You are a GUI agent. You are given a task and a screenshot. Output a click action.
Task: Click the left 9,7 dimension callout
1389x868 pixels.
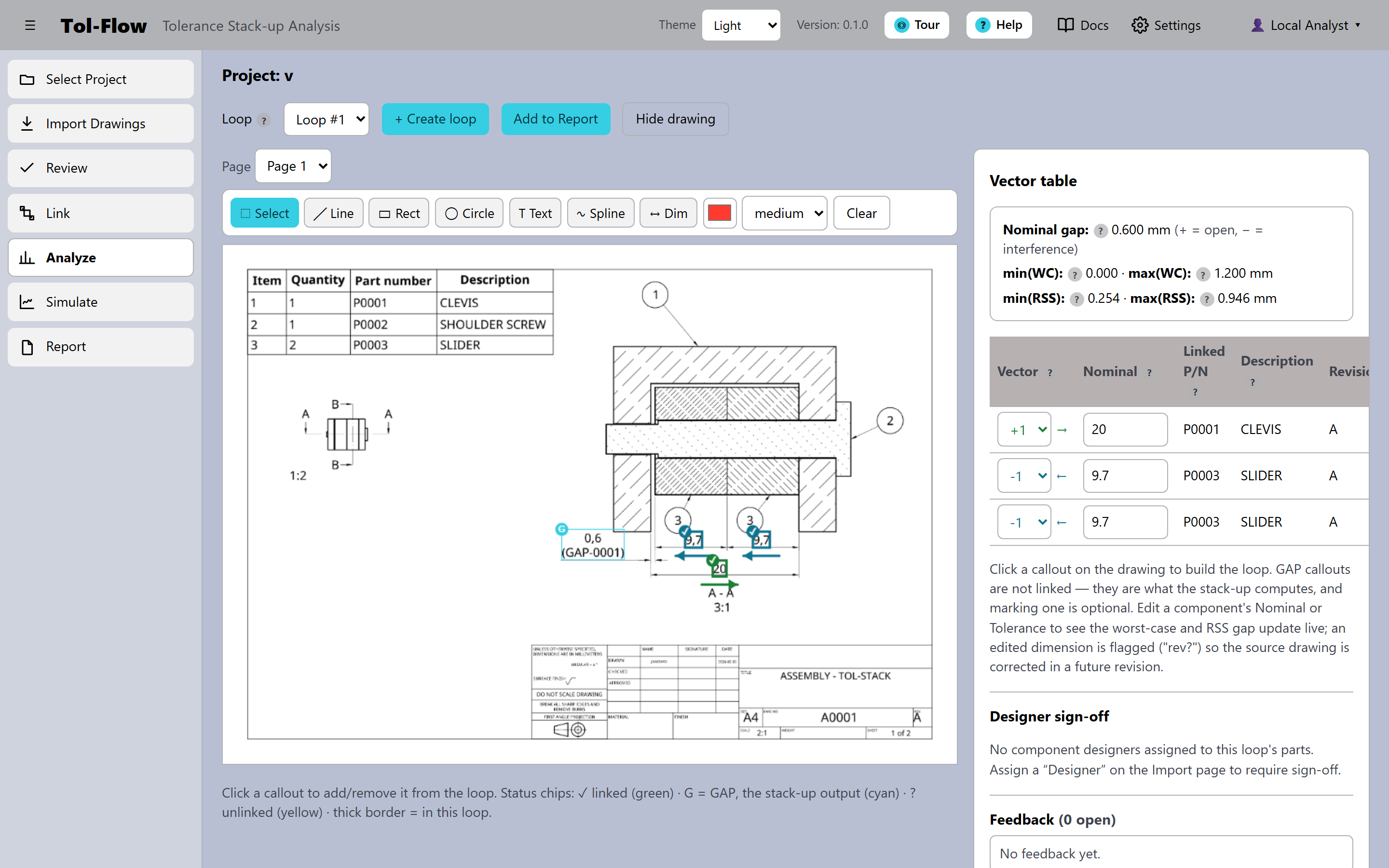click(x=694, y=540)
